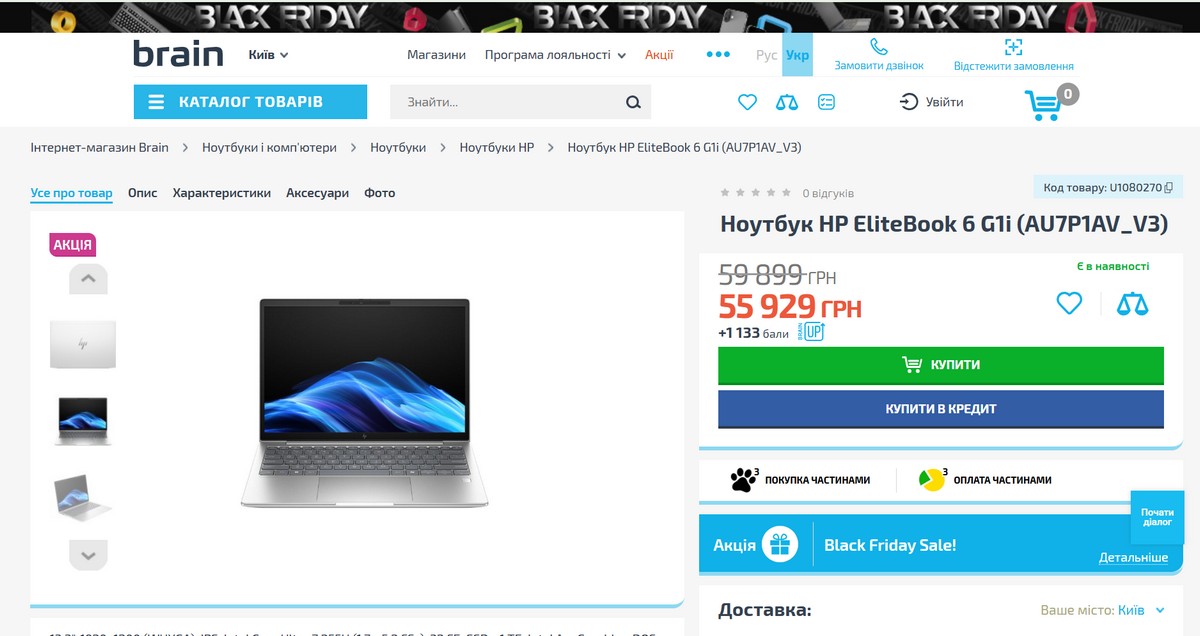Screen dimensions: 1200x636
Task: Switch to the Характеристики tab
Action: click(x=222, y=193)
